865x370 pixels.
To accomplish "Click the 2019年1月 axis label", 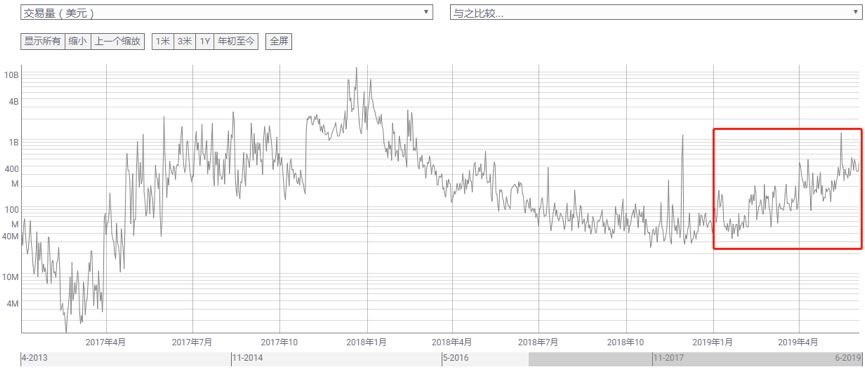I will 713,342.
